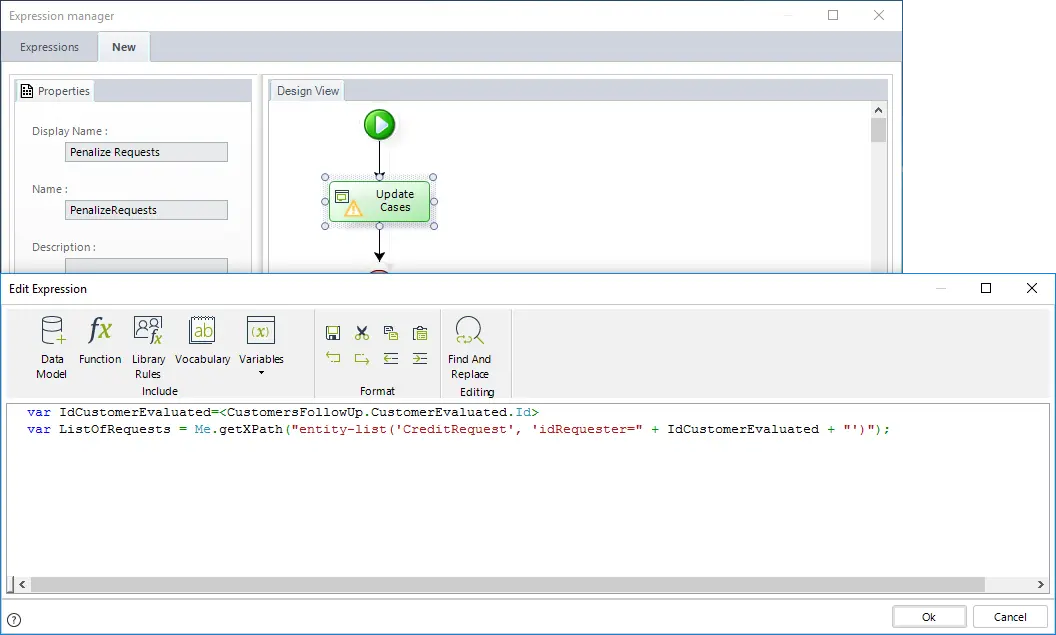Click the left scroll arrow in code editor
Viewport: 1056px width, 635px height.
(x=22, y=584)
